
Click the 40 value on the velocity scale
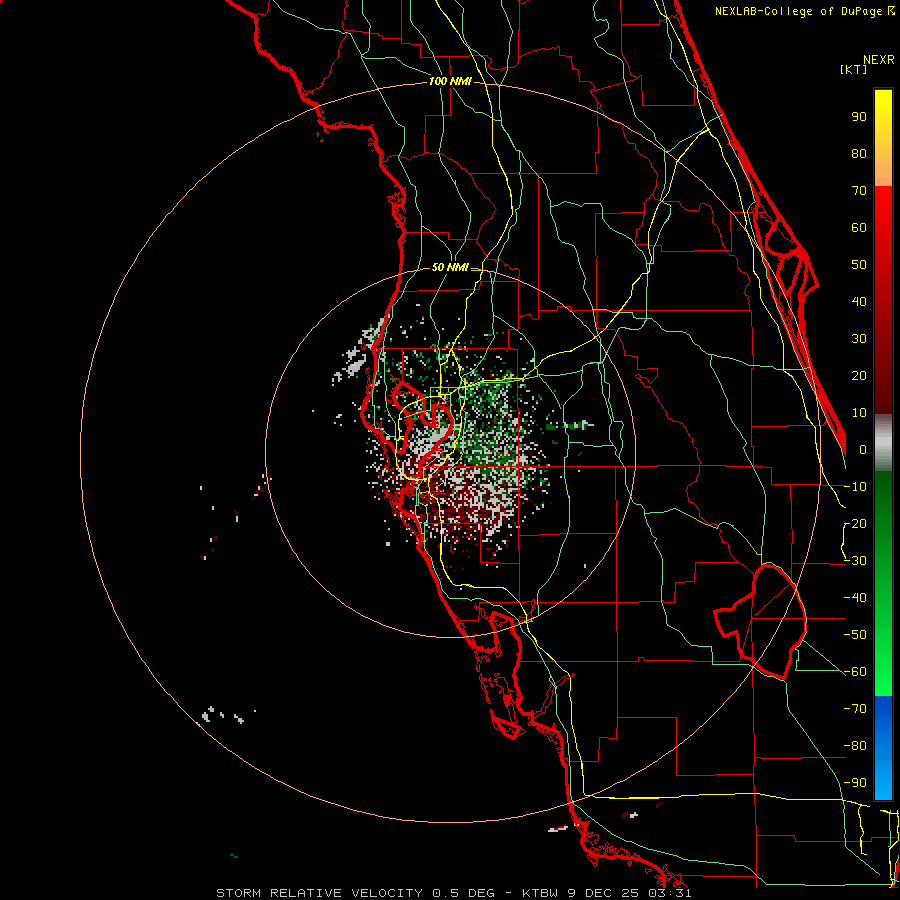[859, 301]
